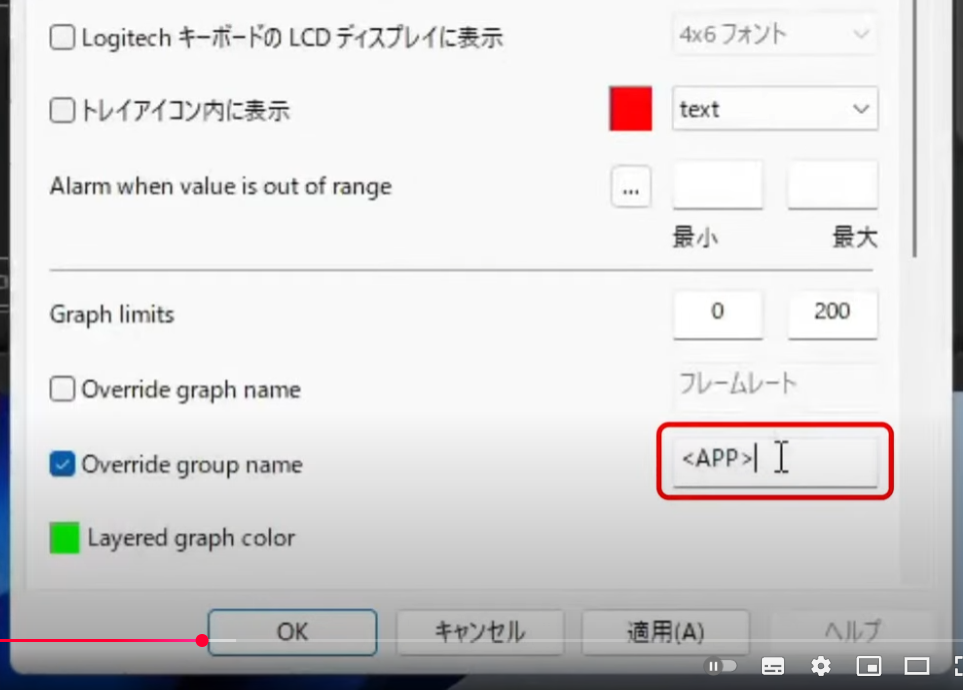Click the <APP> group name field

(775, 461)
